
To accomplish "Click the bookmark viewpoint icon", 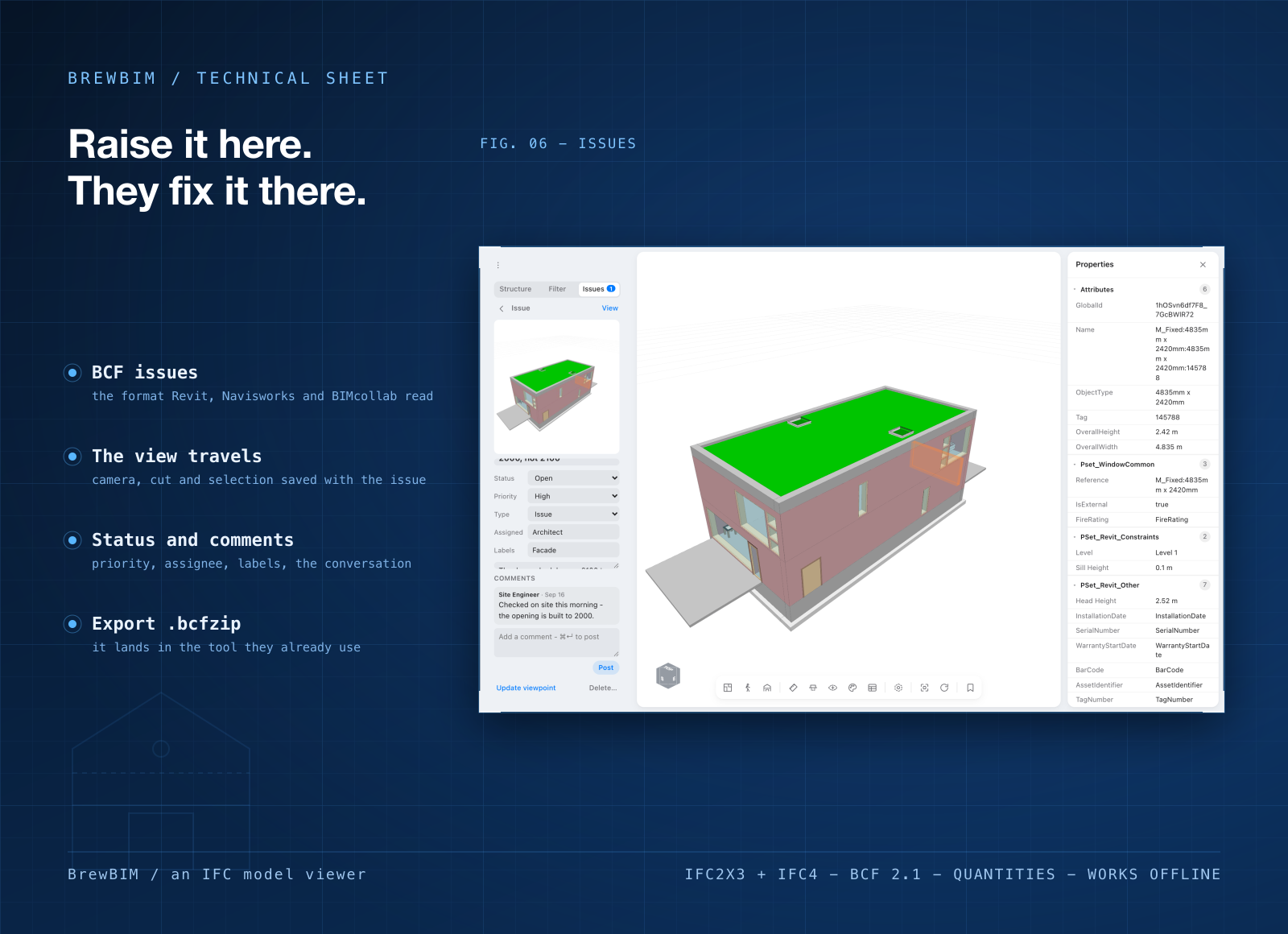I will (x=970, y=688).
